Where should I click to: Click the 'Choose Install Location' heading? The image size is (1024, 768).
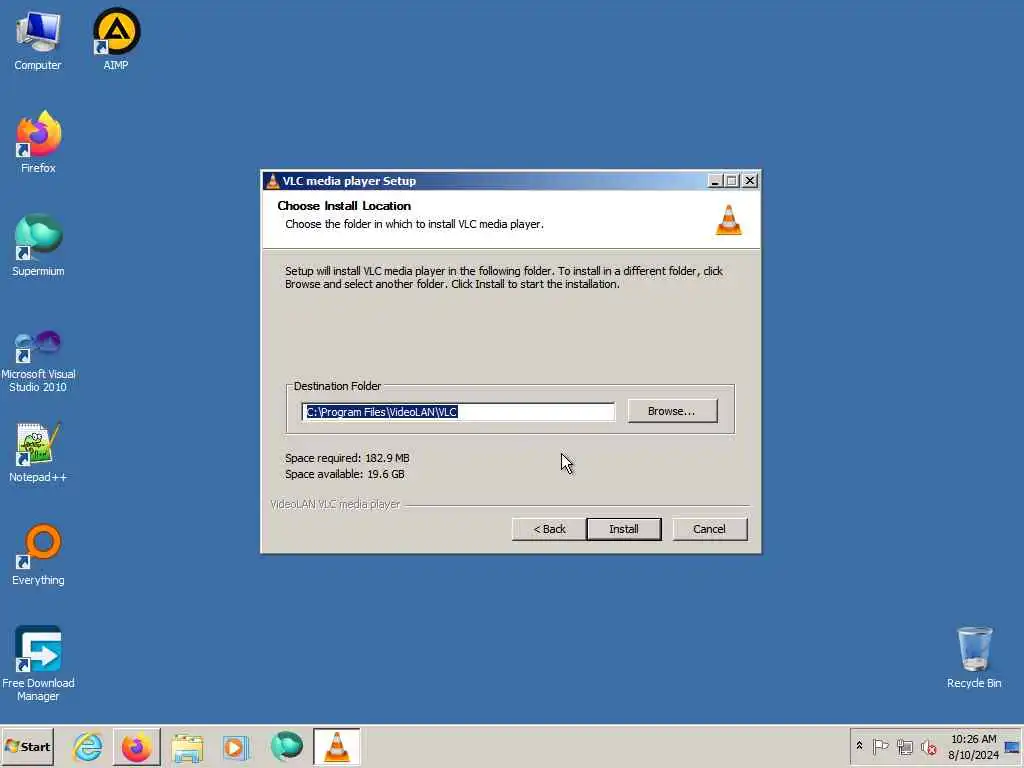[x=344, y=206]
